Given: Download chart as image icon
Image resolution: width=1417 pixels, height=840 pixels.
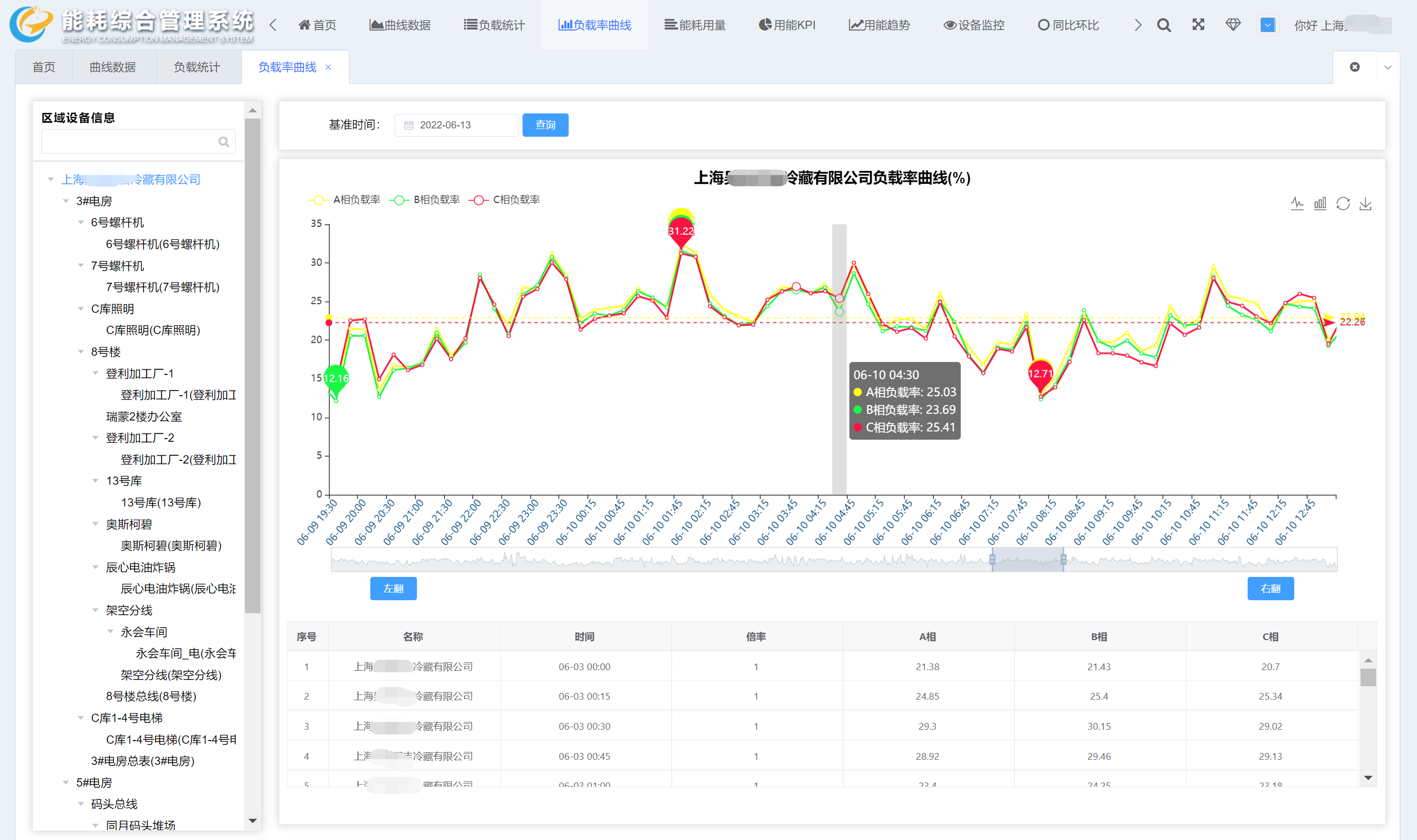Looking at the screenshot, I should [1366, 204].
